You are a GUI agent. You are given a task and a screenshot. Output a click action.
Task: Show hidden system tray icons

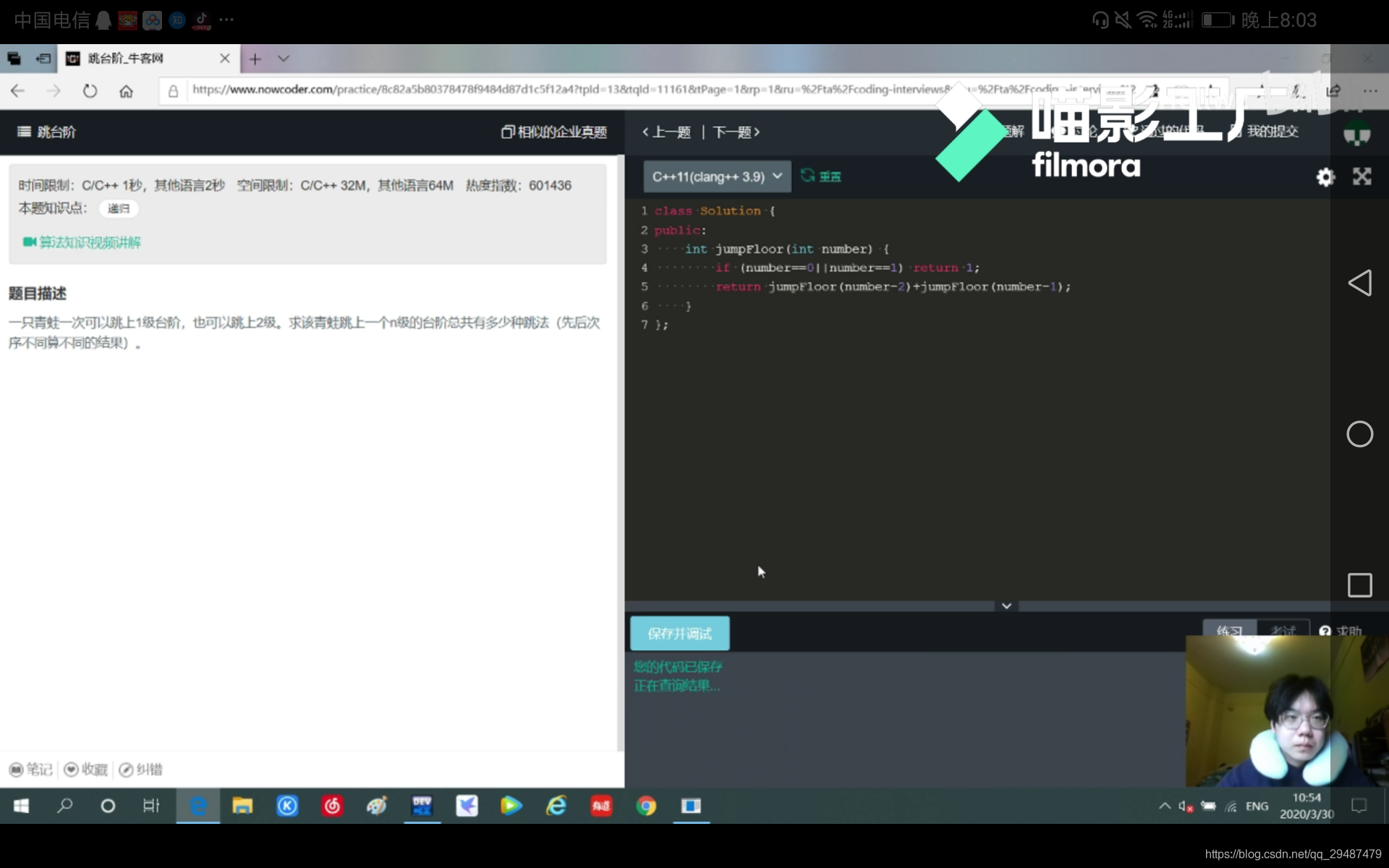(1165, 806)
